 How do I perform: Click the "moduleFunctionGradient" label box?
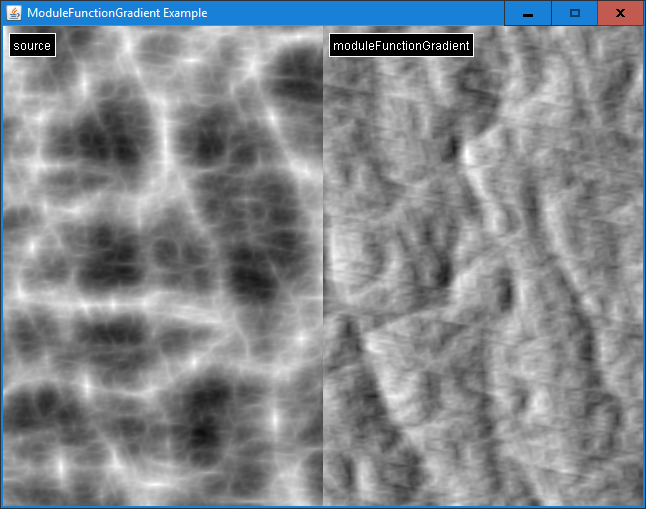[401, 46]
